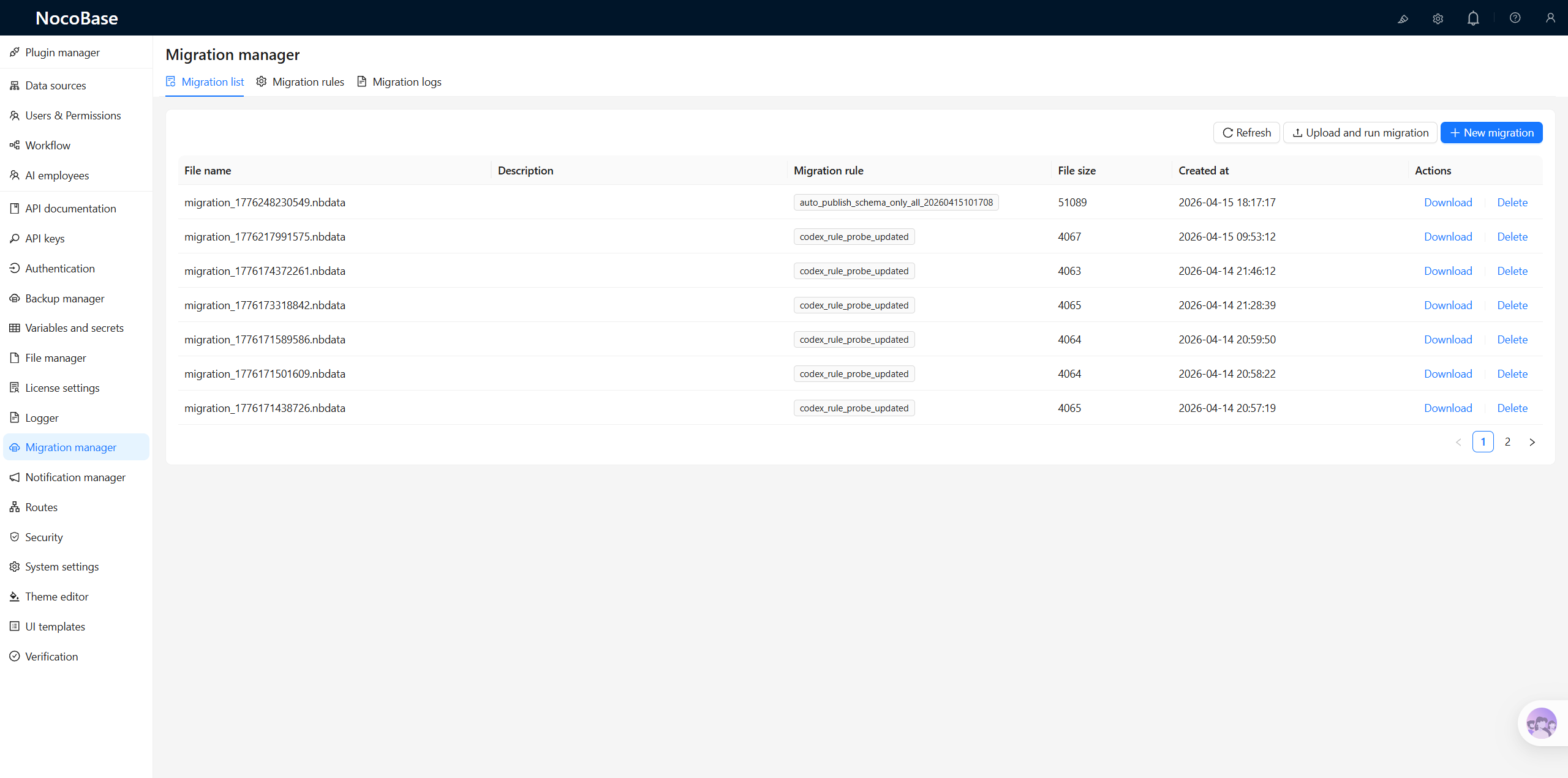Click the New migration button
The height and width of the screenshot is (778, 1568).
click(x=1491, y=133)
